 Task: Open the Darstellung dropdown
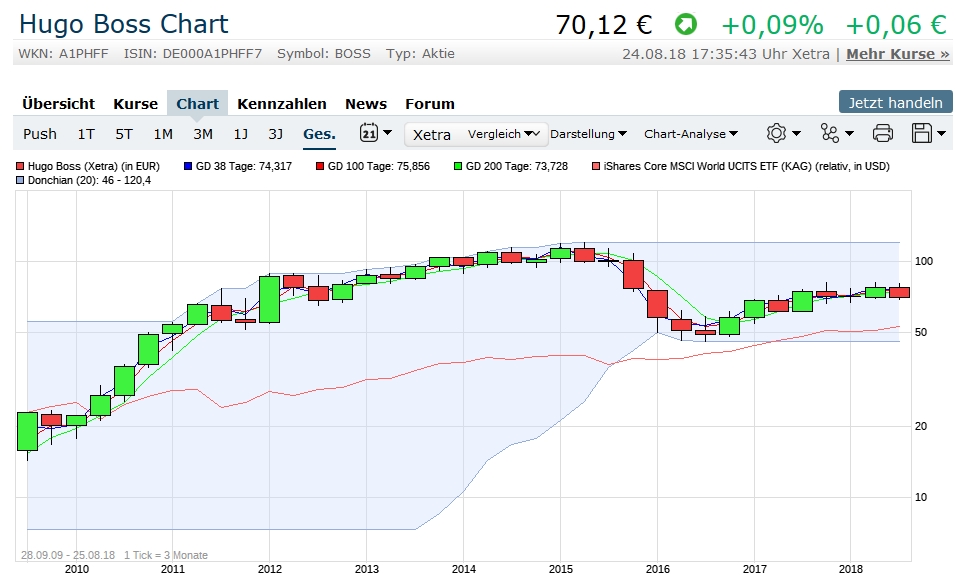(x=589, y=134)
